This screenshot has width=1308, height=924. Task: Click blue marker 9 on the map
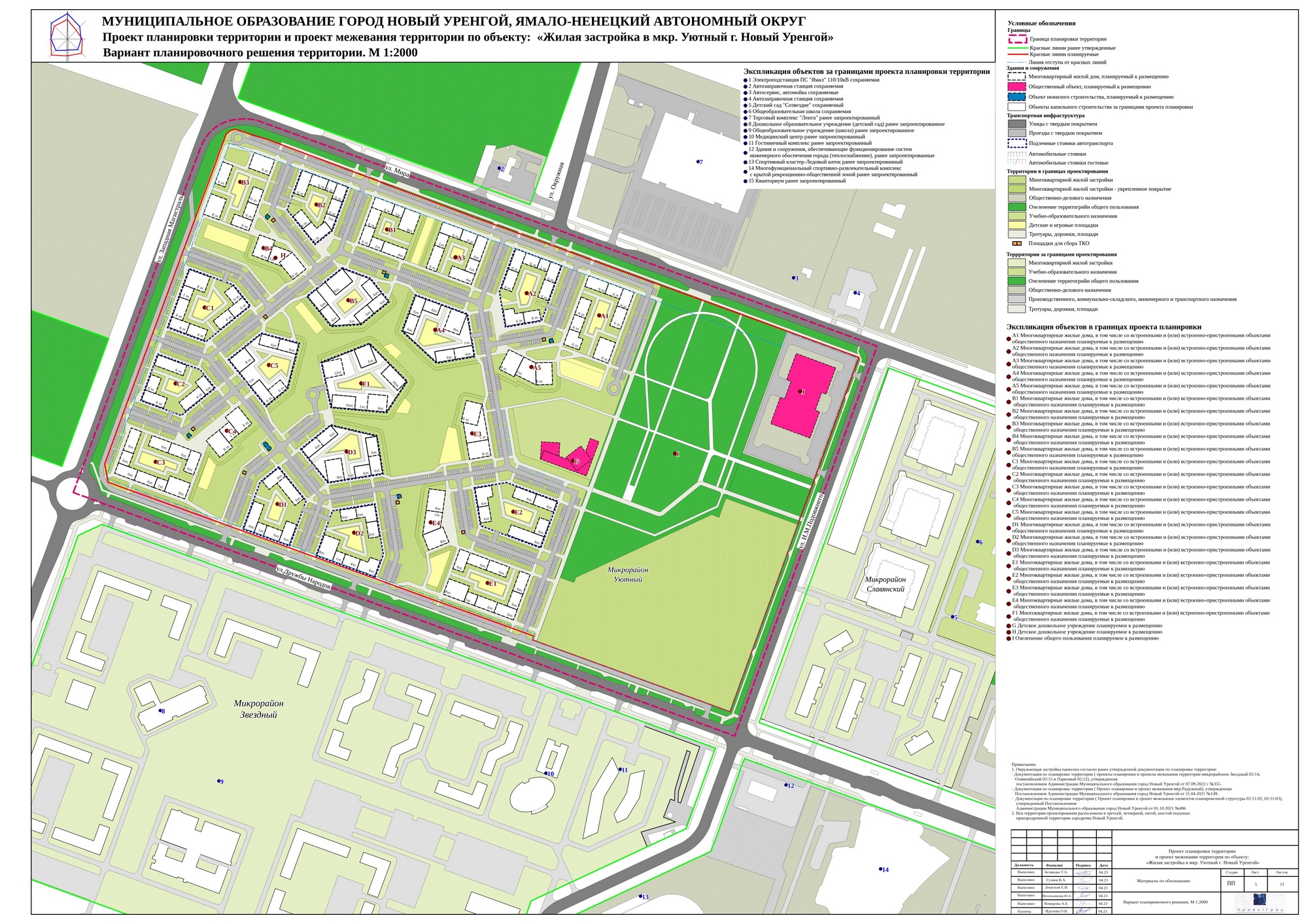220,781
